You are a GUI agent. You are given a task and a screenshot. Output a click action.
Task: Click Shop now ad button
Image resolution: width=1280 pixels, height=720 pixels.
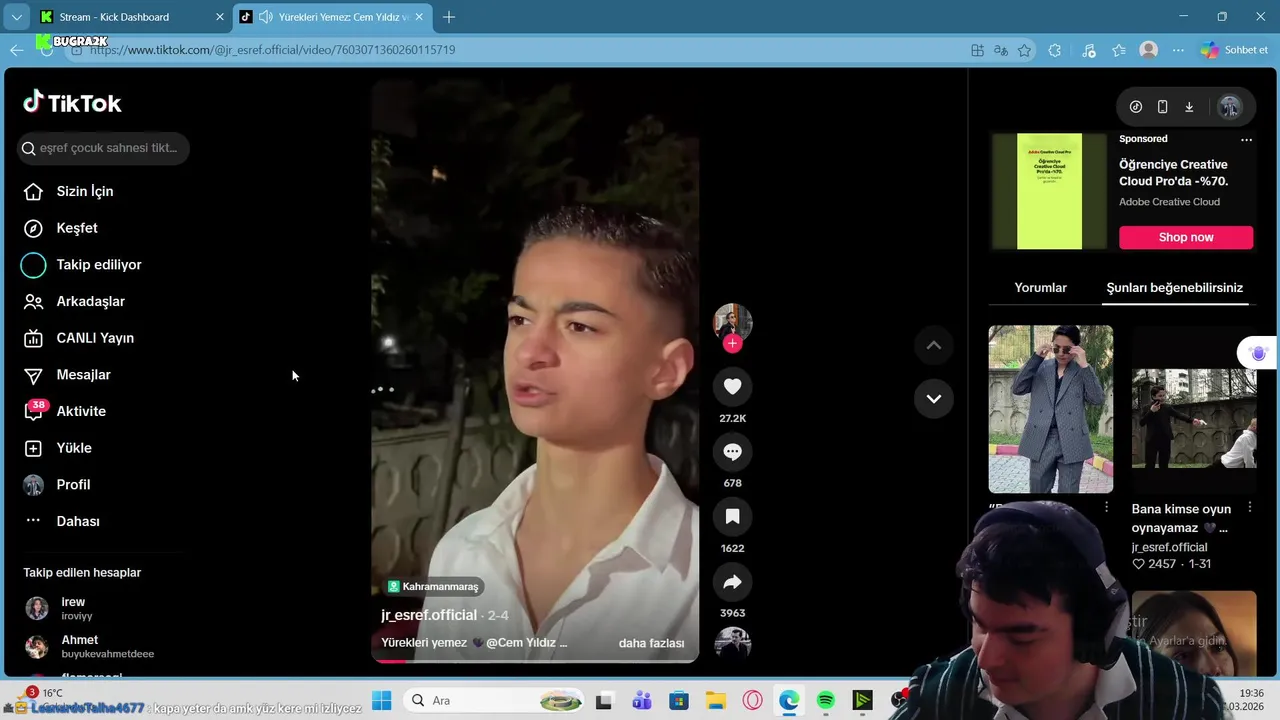[1186, 237]
